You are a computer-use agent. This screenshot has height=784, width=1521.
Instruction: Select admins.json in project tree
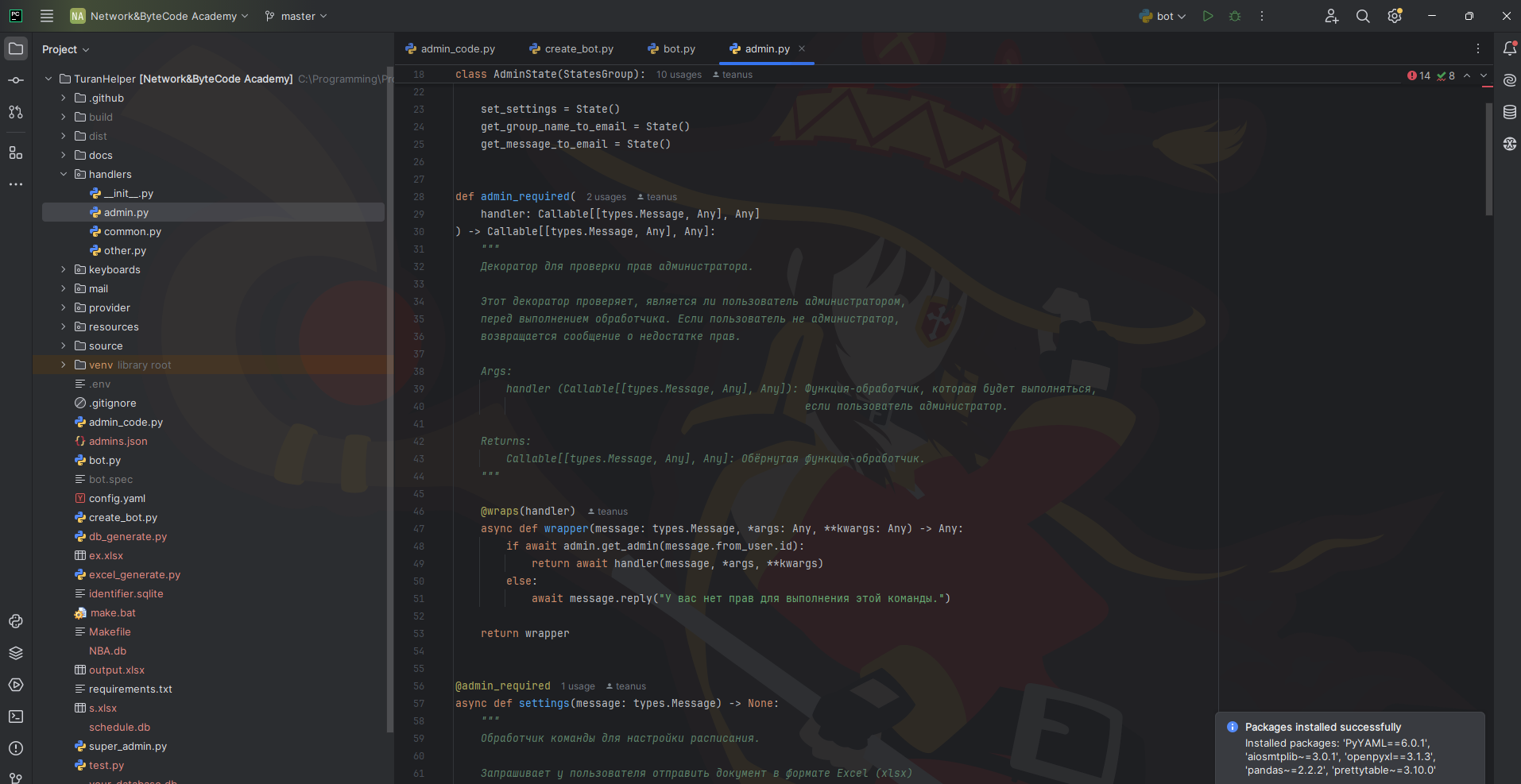tap(118, 441)
